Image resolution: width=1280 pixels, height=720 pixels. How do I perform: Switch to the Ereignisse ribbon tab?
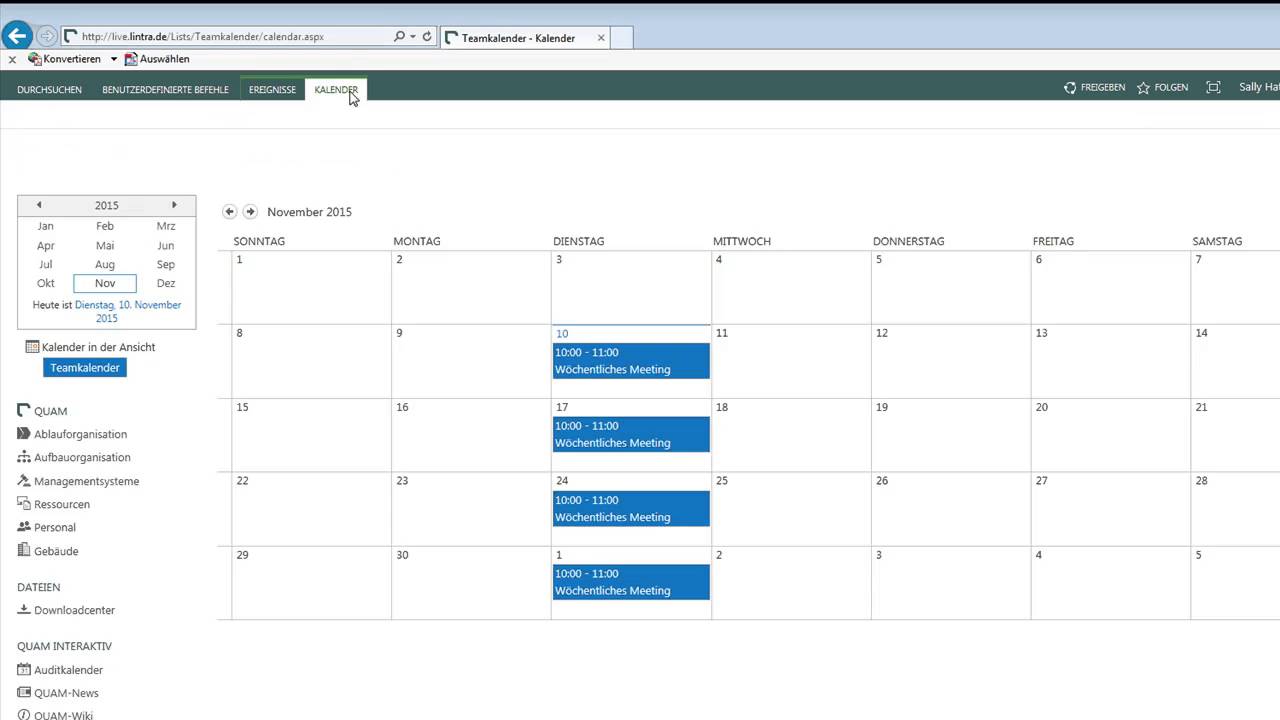point(272,89)
